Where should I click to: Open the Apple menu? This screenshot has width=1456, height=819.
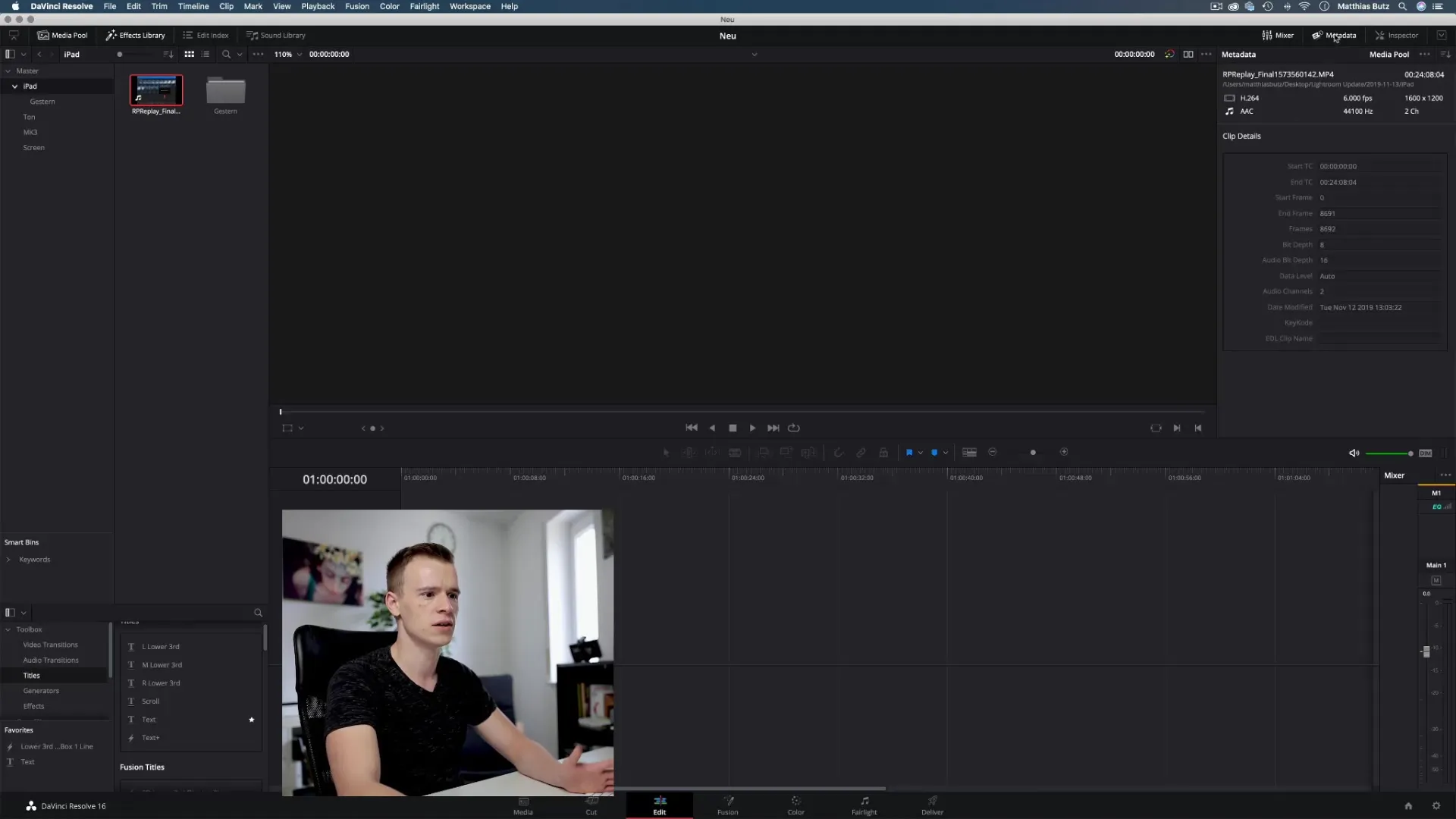[x=15, y=6]
